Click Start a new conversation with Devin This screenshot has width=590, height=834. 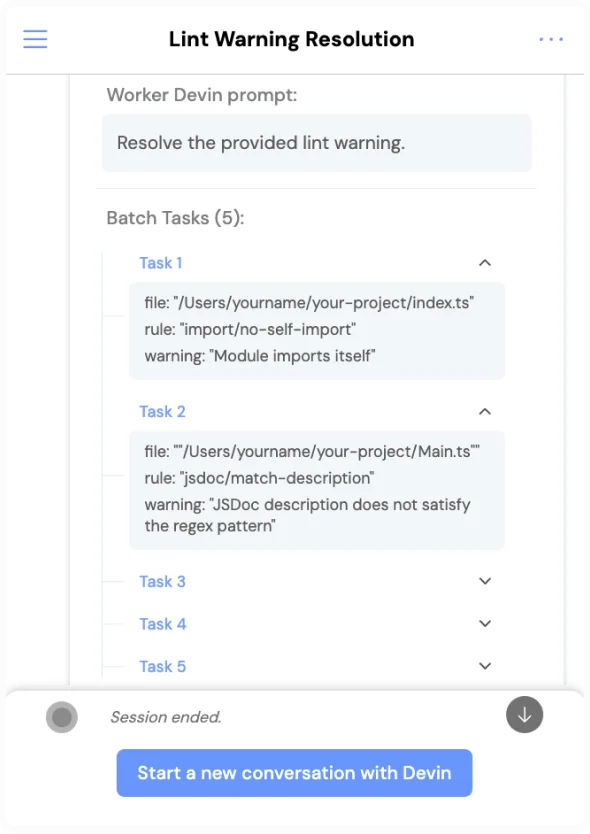click(x=294, y=772)
